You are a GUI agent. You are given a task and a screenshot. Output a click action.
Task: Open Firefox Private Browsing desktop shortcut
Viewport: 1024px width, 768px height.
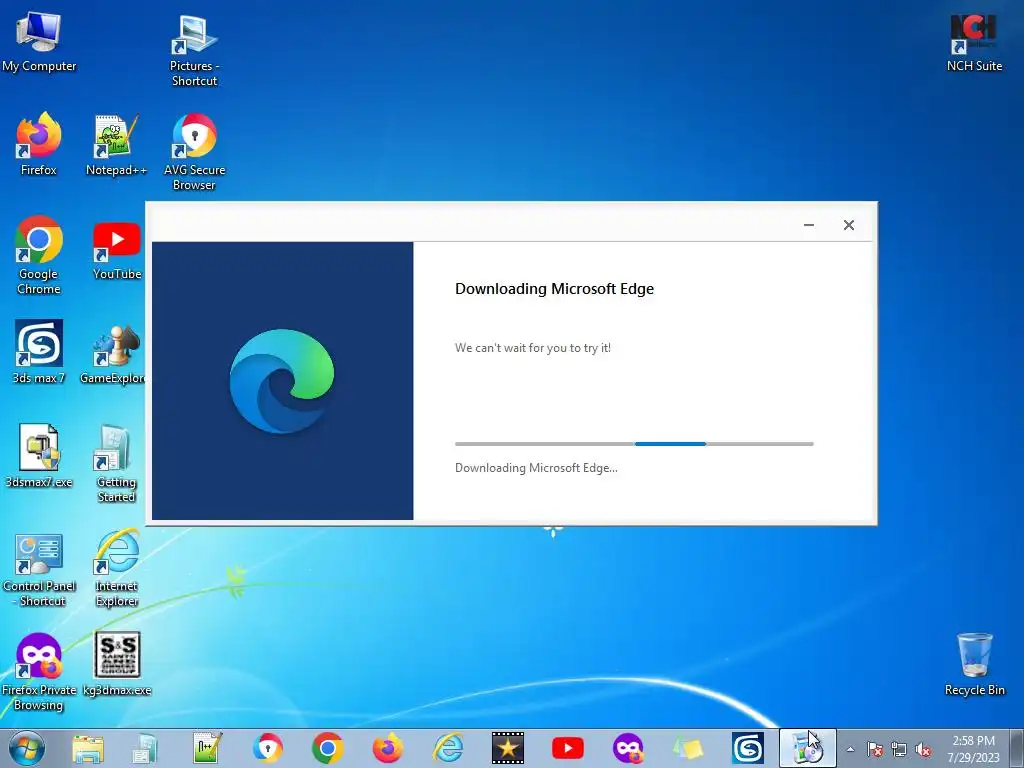coord(39,671)
